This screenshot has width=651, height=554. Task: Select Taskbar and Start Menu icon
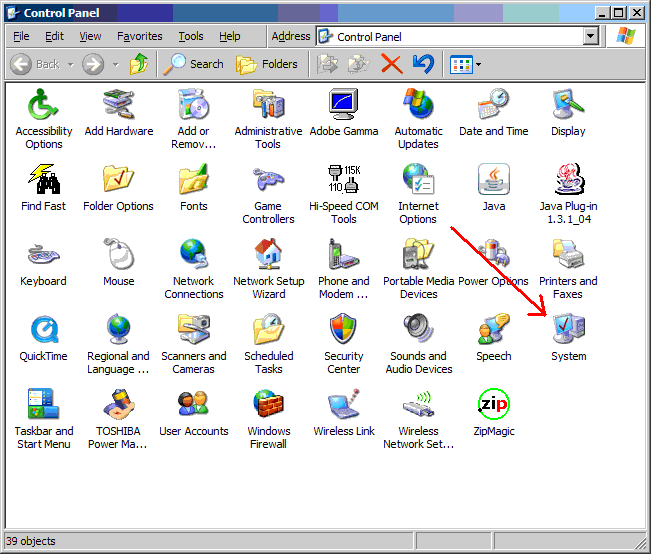pyautogui.click(x=44, y=404)
